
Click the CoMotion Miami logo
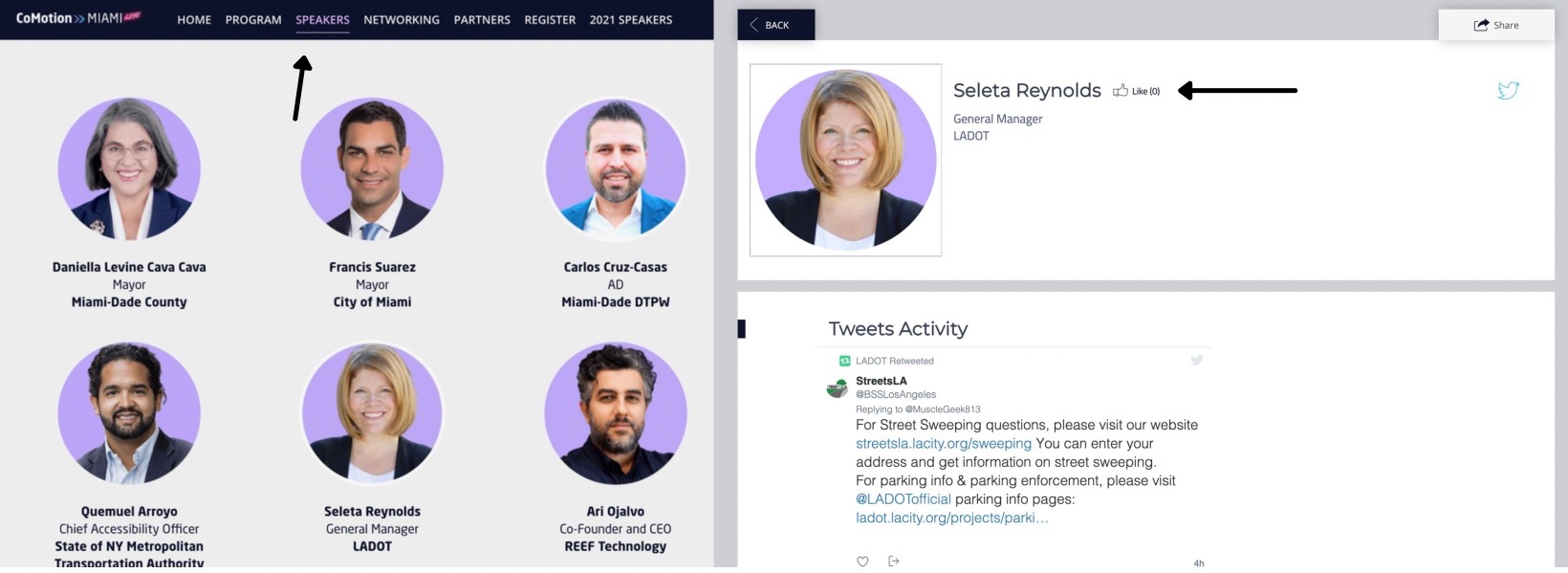coord(78,18)
